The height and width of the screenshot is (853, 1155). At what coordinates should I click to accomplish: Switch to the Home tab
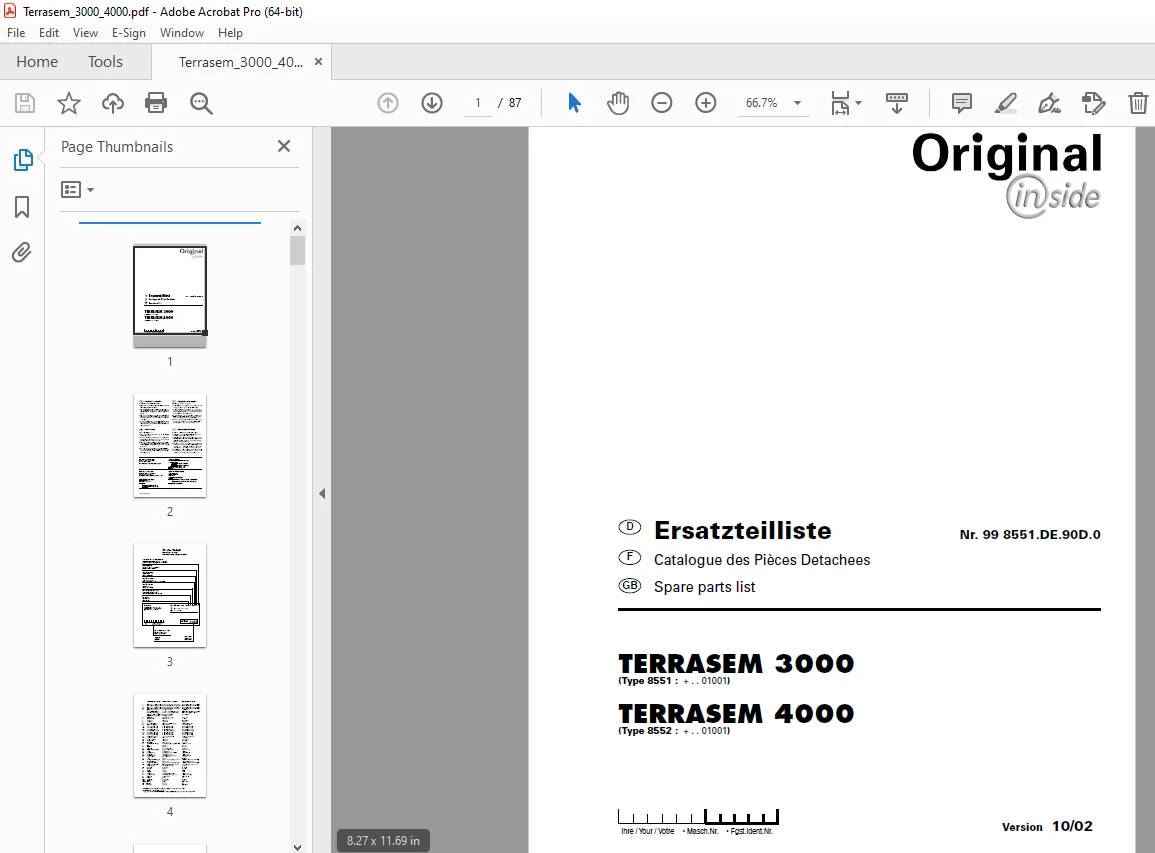pyautogui.click(x=37, y=62)
